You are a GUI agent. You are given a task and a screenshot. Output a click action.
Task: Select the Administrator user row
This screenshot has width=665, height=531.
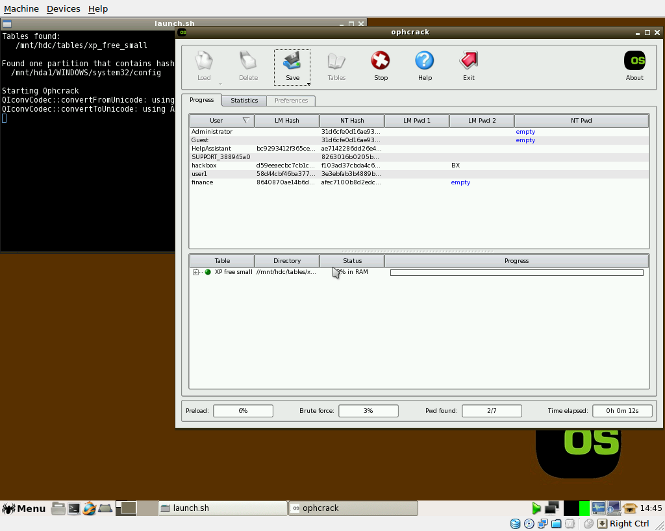pyautogui.click(x=419, y=131)
